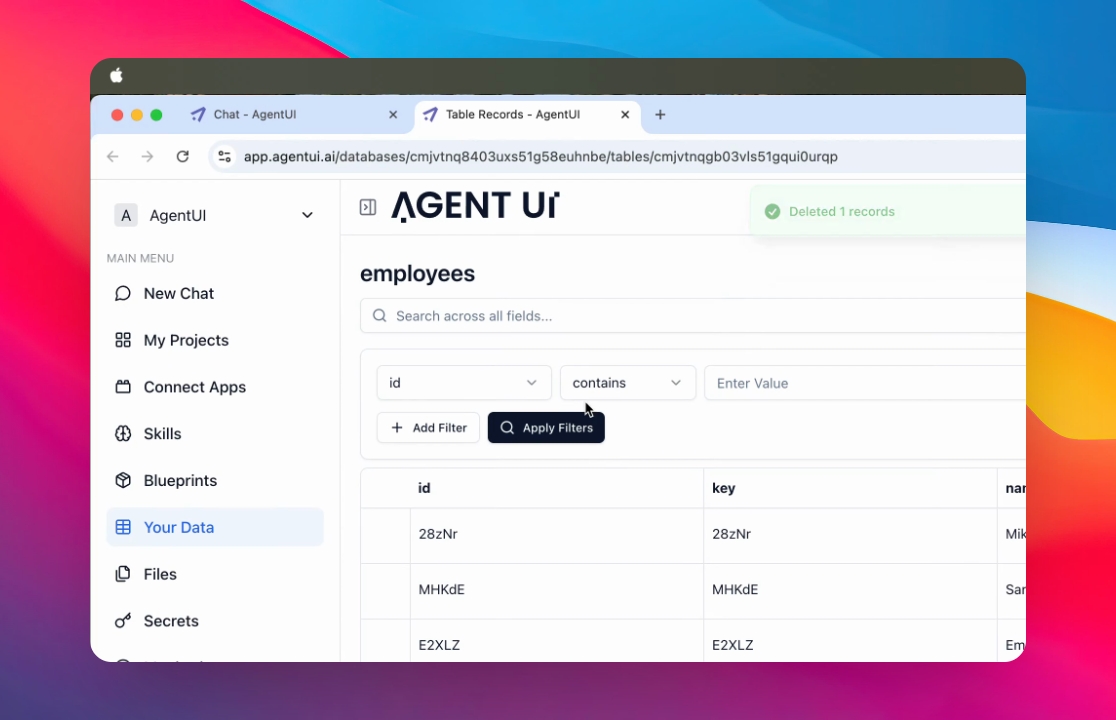
Task: Click the address bar URL
Action: click(540, 157)
